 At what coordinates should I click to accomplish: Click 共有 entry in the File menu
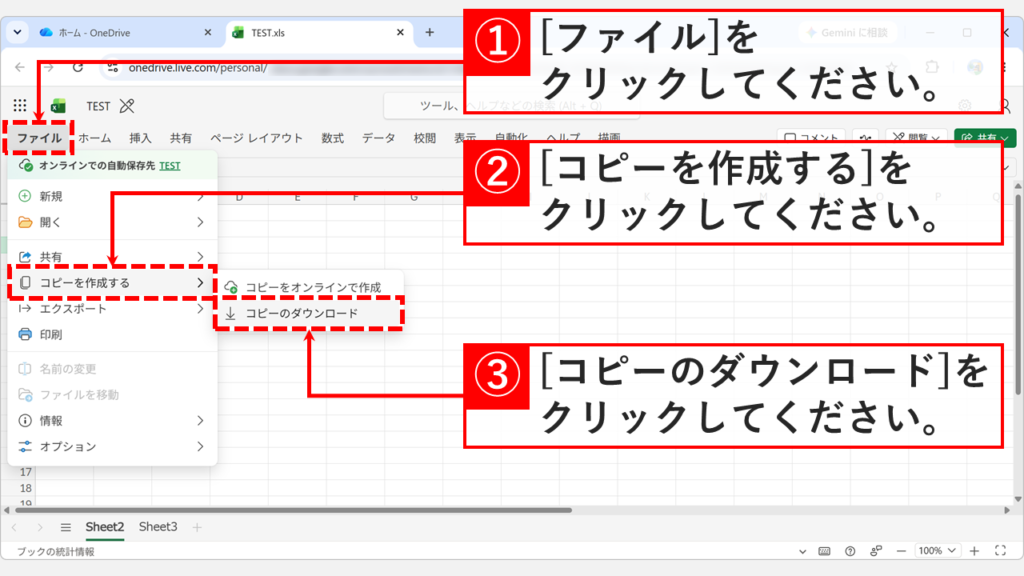click(x=112, y=257)
